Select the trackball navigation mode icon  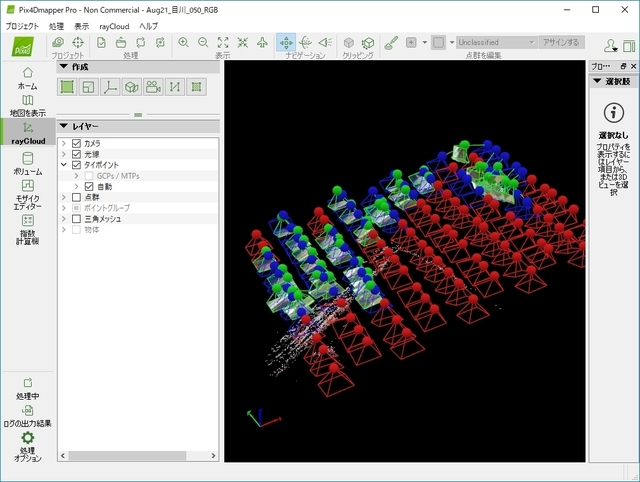tap(305, 42)
